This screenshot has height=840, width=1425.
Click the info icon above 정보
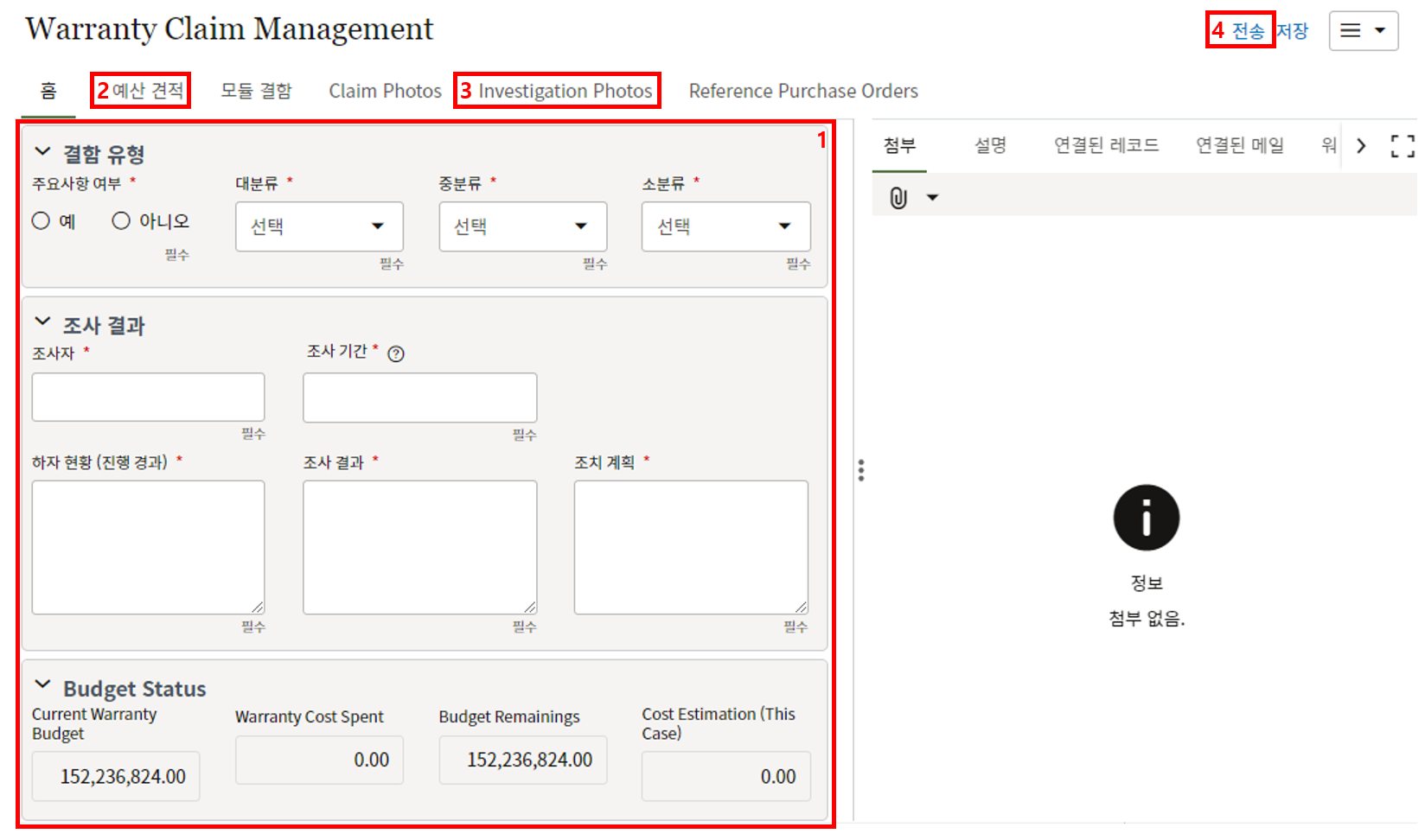1146,518
